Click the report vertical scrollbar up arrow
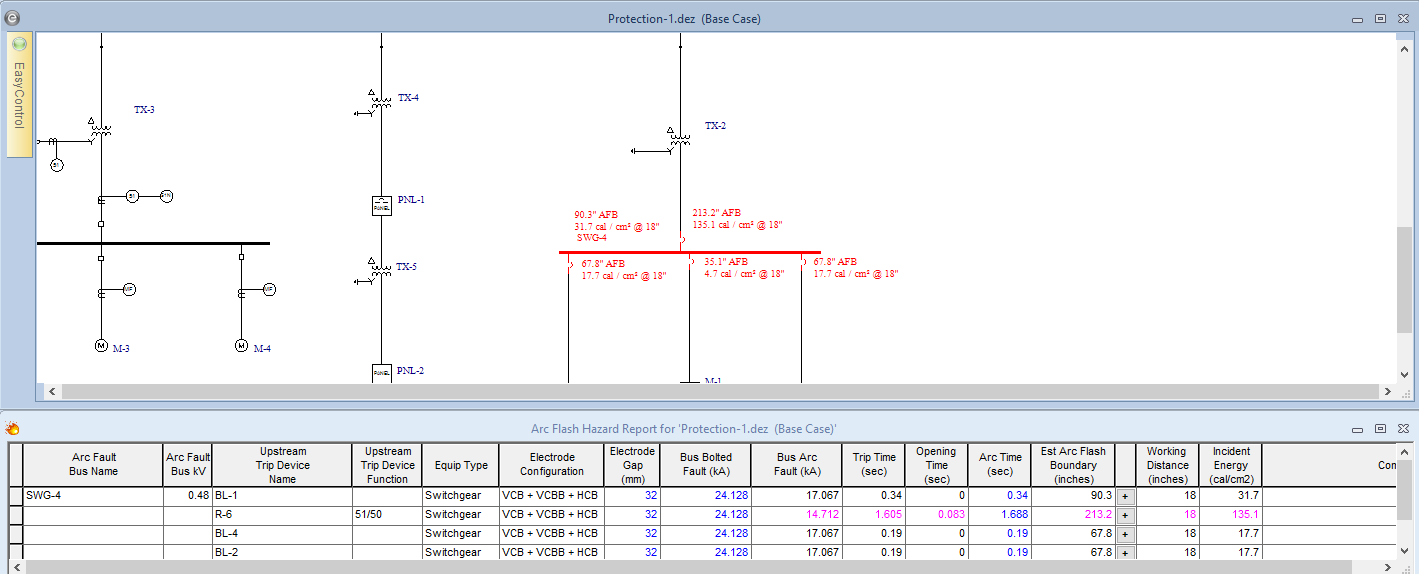This screenshot has width=1419, height=574. tap(1405, 452)
